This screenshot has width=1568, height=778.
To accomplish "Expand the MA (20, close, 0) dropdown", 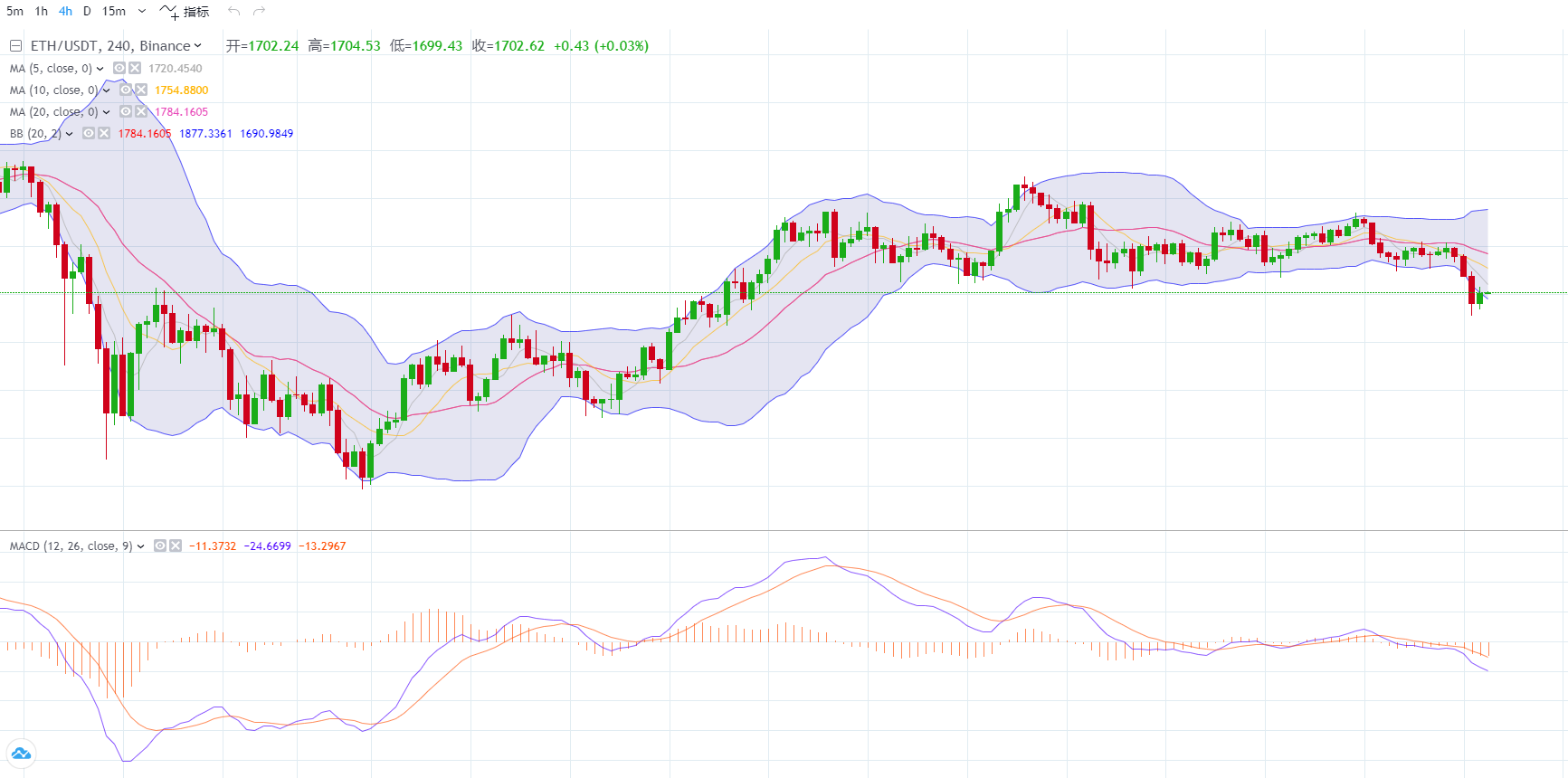I will click(106, 111).
